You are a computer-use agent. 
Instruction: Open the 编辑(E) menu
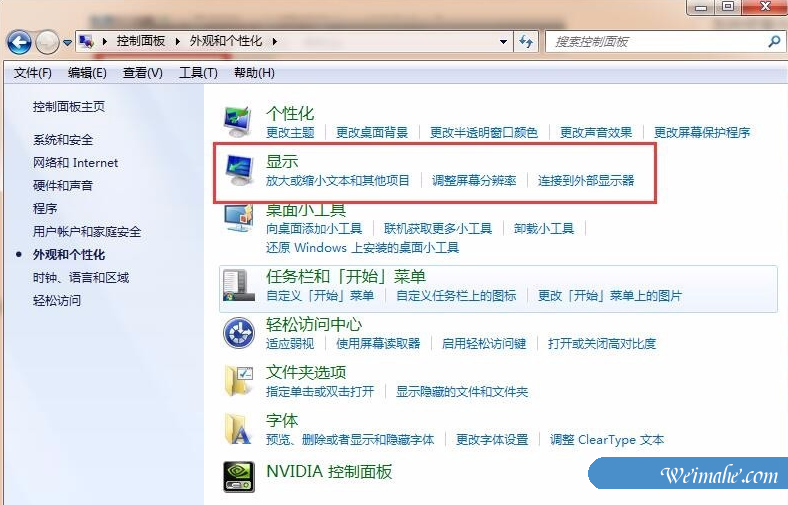point(87,73)
